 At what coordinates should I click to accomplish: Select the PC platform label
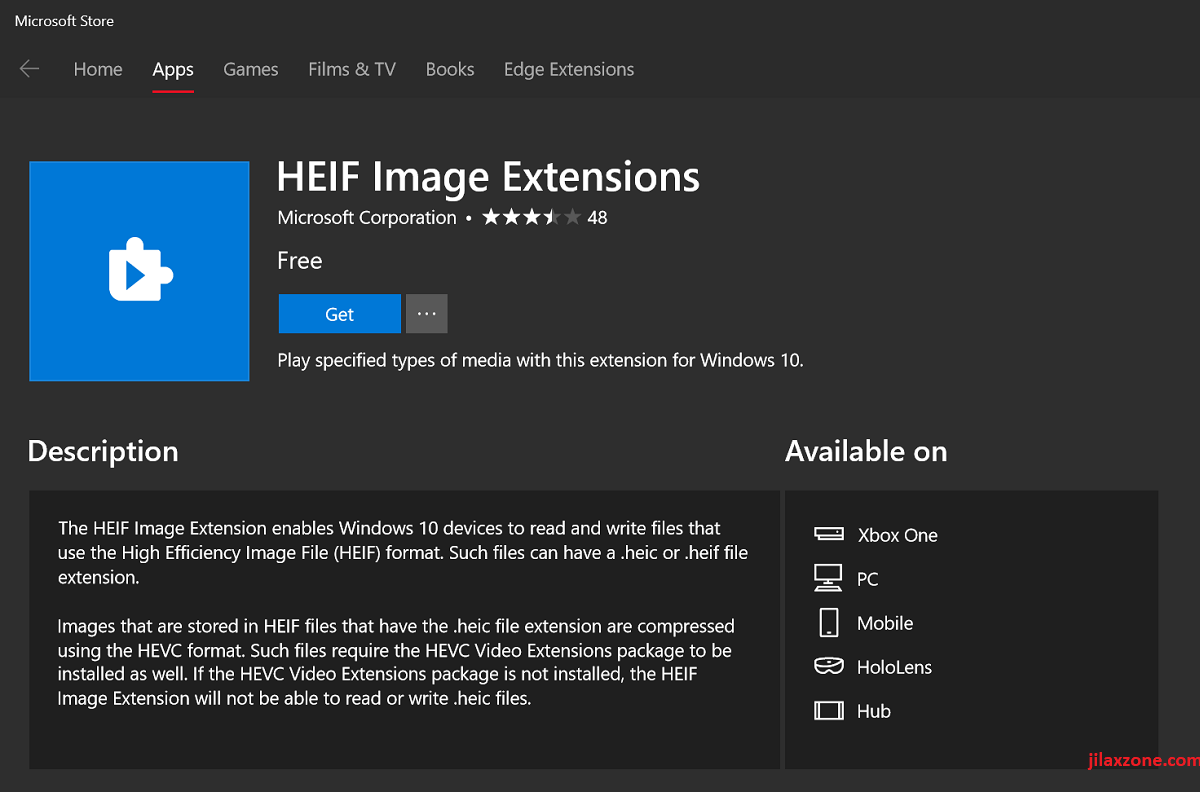[868, 579]
